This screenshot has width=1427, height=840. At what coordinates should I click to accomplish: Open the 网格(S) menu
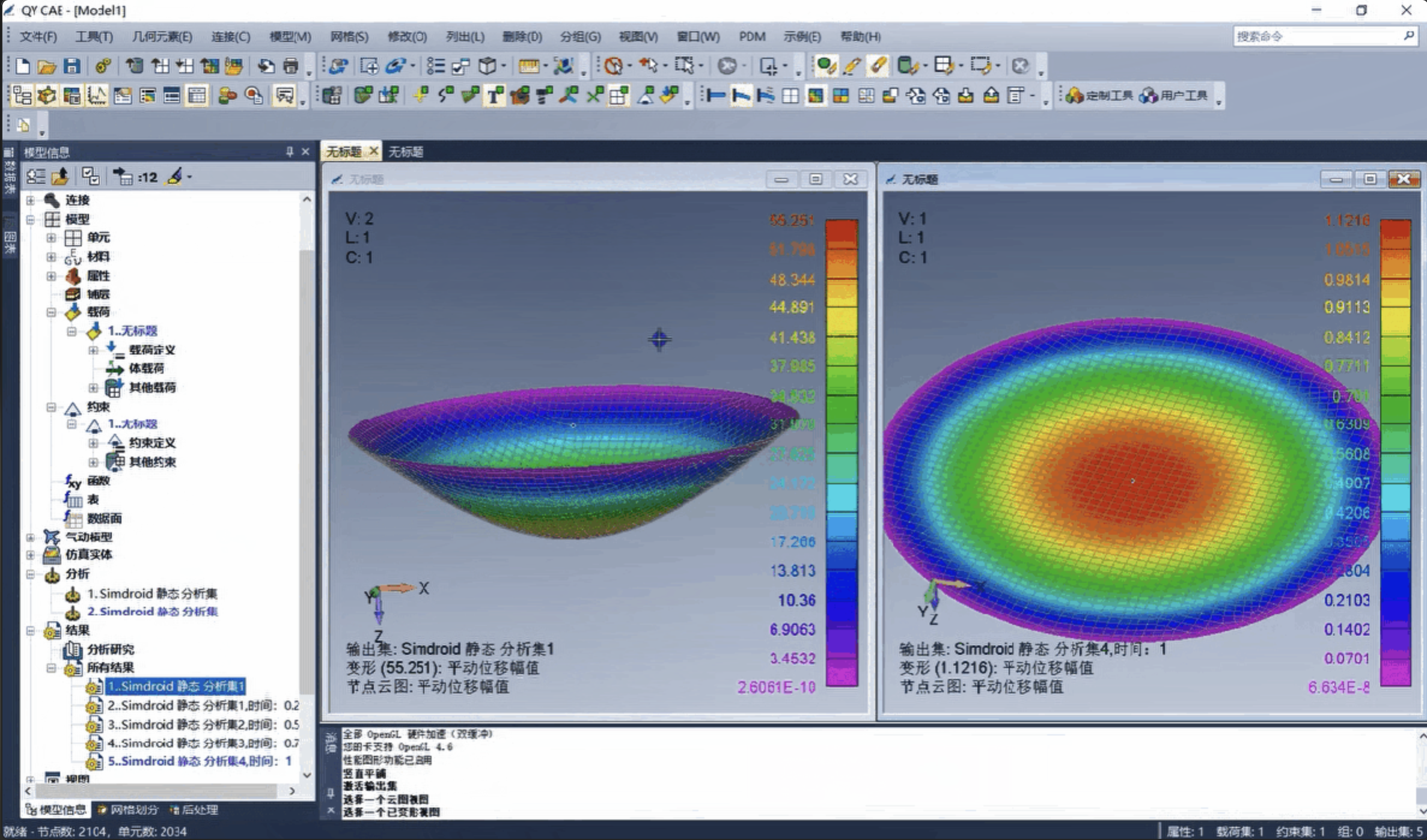point(349,37)
